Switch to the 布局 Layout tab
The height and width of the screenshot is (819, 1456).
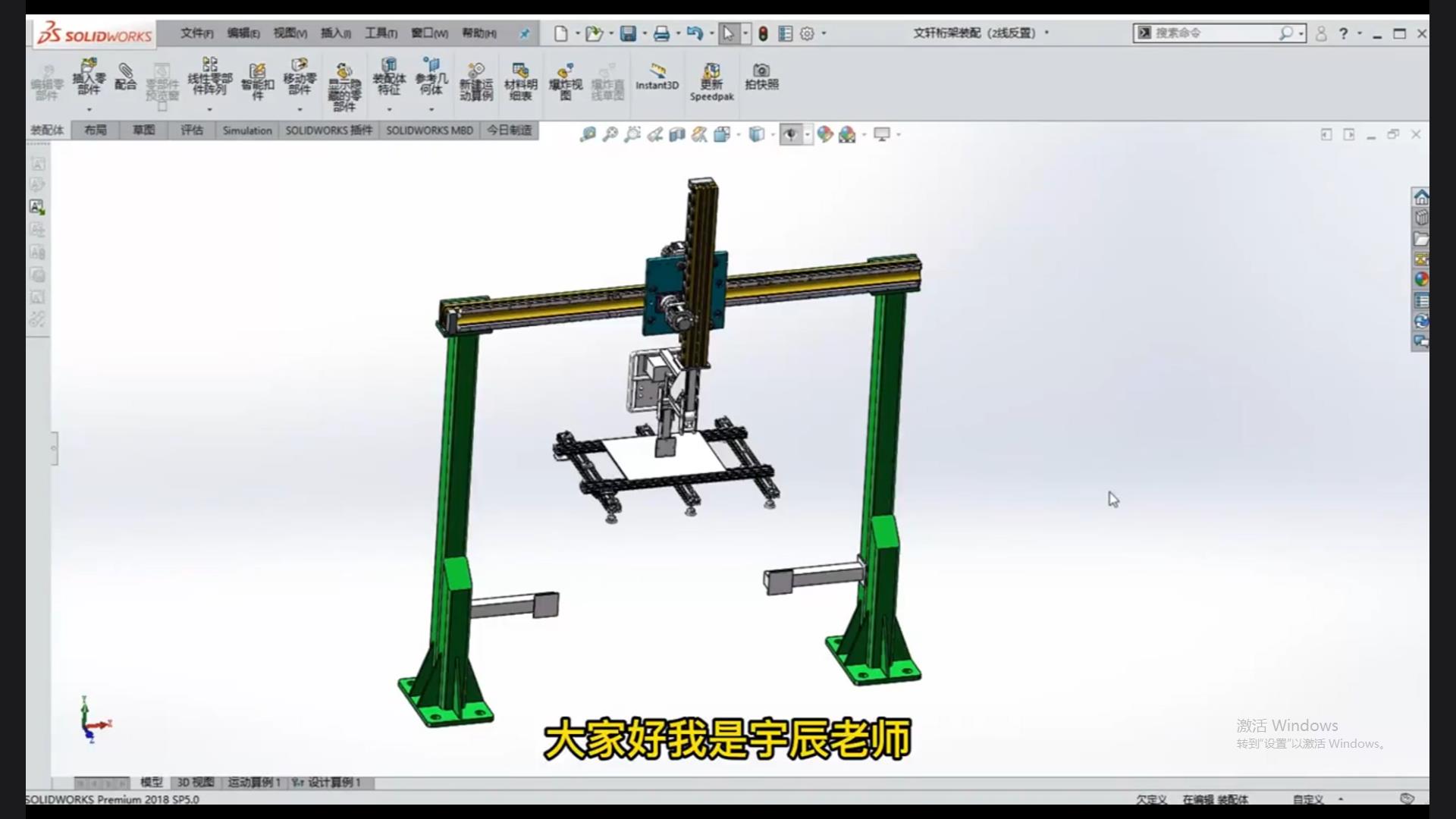96,130
